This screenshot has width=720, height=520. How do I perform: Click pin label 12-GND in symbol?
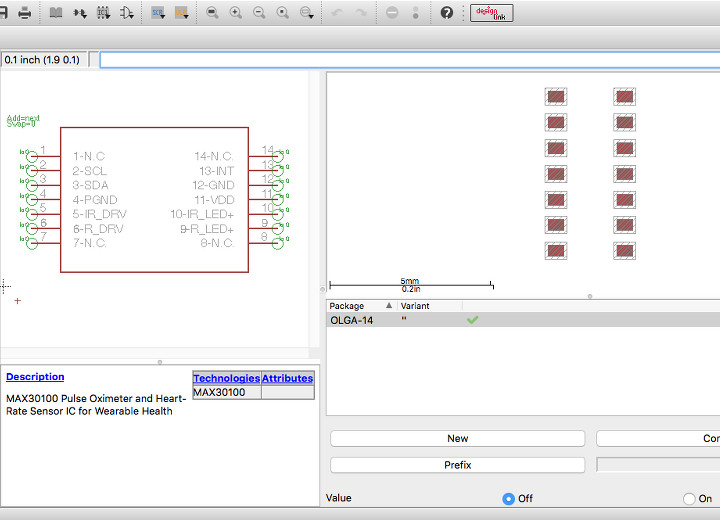point(213,185)
